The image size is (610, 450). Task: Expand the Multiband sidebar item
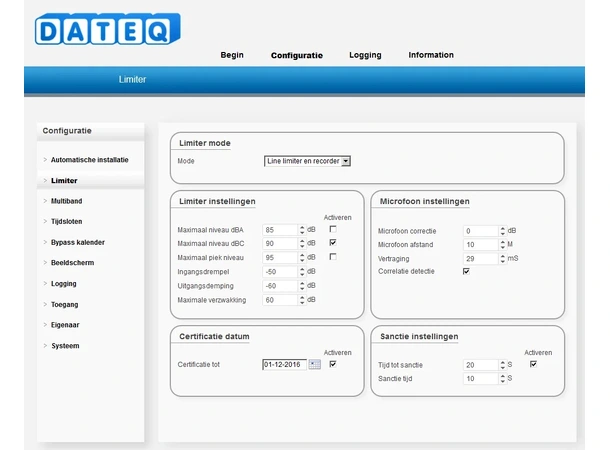(x=66, y=201)
